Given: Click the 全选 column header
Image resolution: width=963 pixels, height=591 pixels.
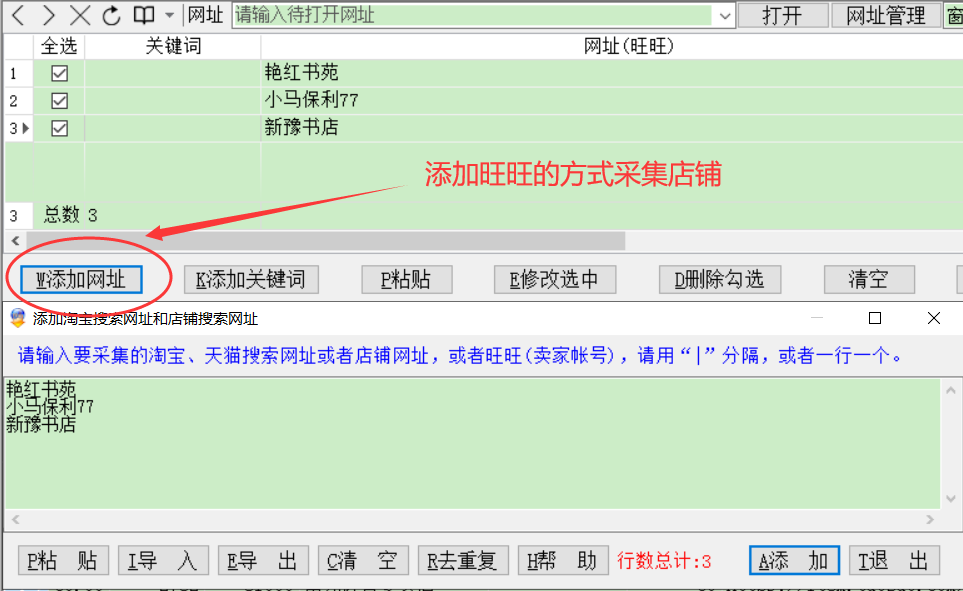Looking at the screenshot, I should (x=59, y=46).
